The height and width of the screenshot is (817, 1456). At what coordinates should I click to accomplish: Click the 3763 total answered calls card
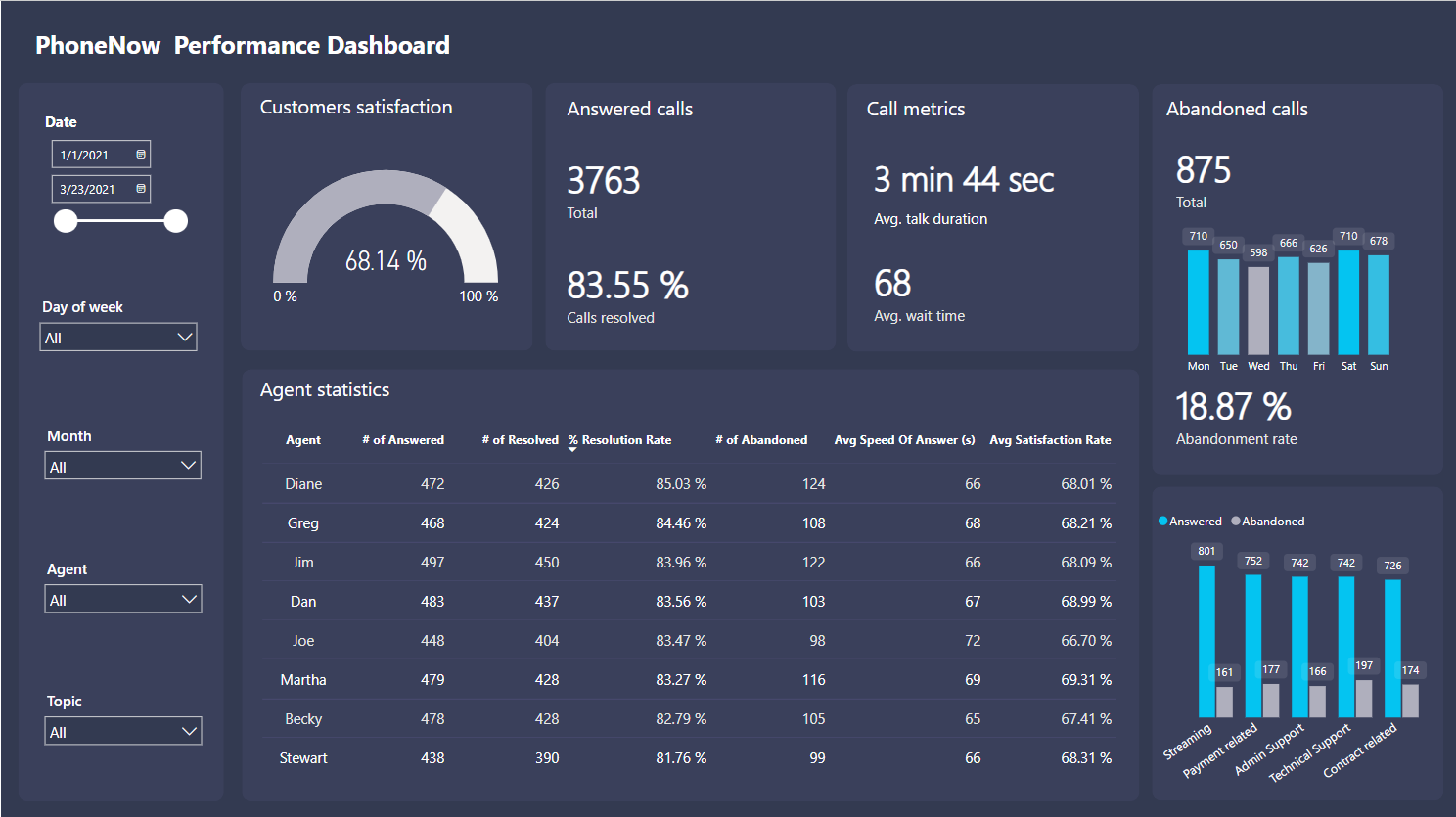pos(604,181)
